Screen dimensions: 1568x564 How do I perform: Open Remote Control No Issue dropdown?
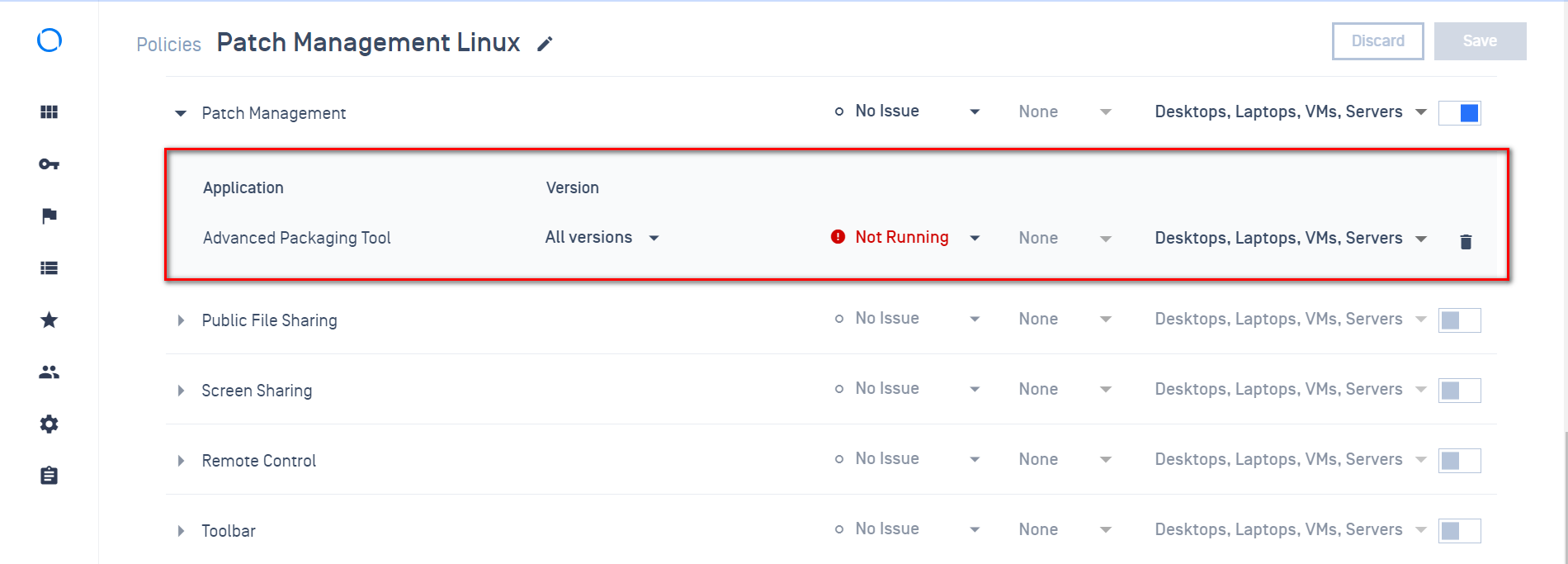(907, 459)
